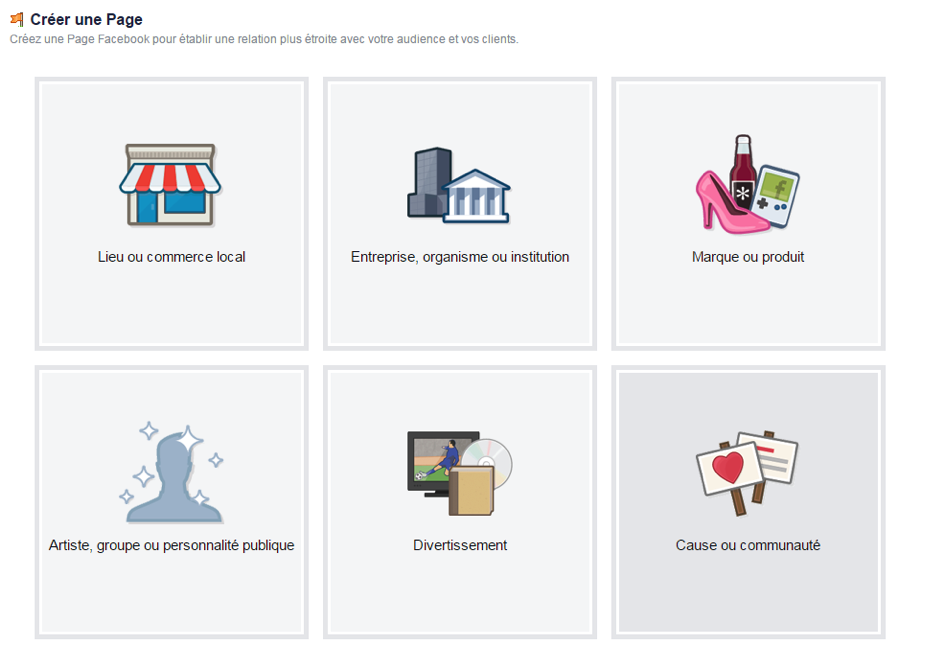This screenshot has height=646, width=945.
Task: Click the handheld game console with Facebook logo
Action: click(775, 196)
